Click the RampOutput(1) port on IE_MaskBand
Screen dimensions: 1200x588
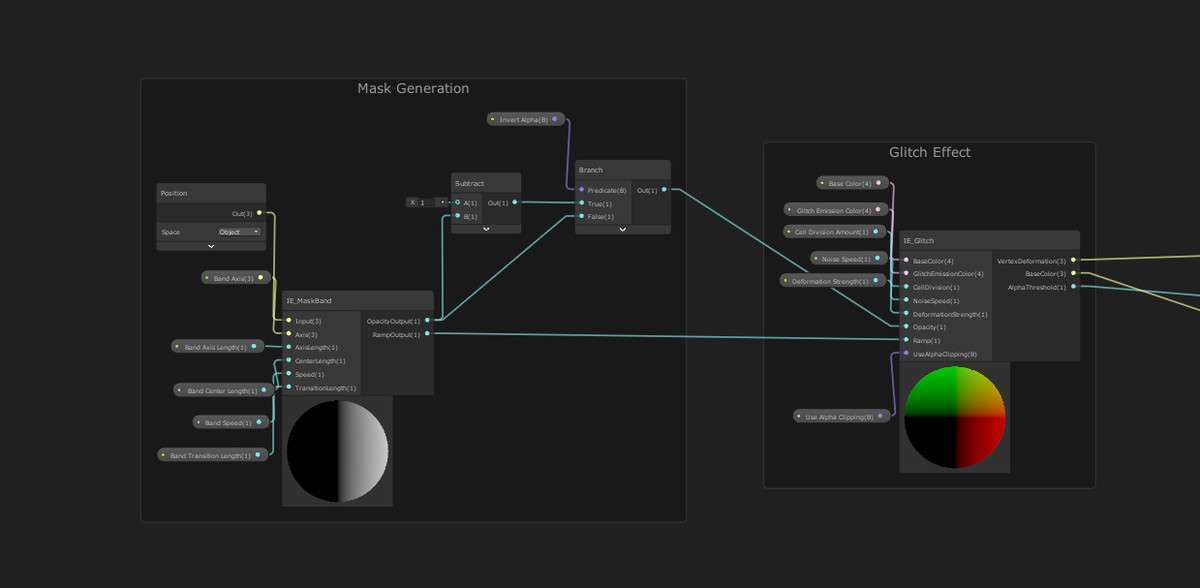tap(427, 334)
